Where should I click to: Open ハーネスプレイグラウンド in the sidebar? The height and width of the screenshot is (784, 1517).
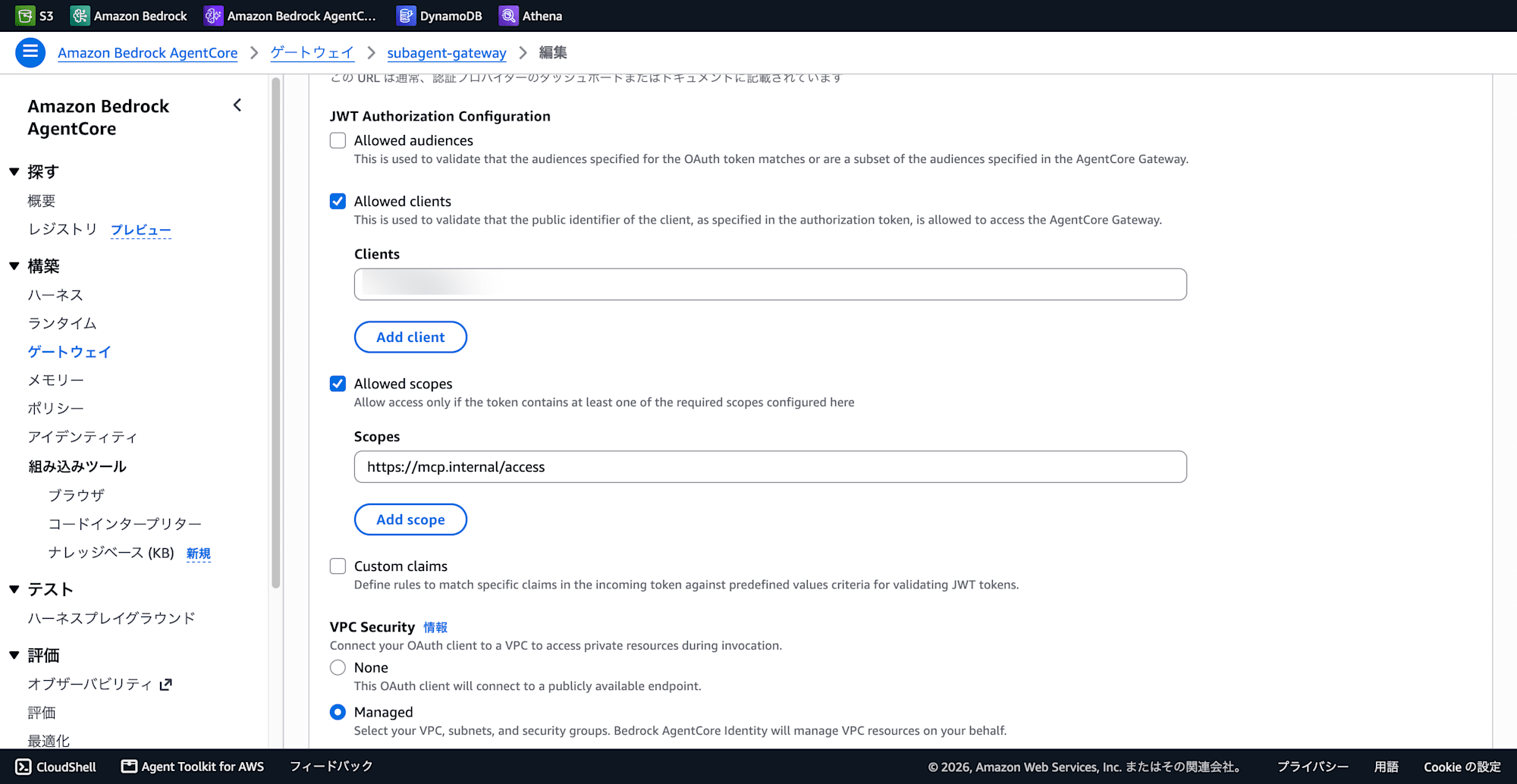[x=111, y=618]
